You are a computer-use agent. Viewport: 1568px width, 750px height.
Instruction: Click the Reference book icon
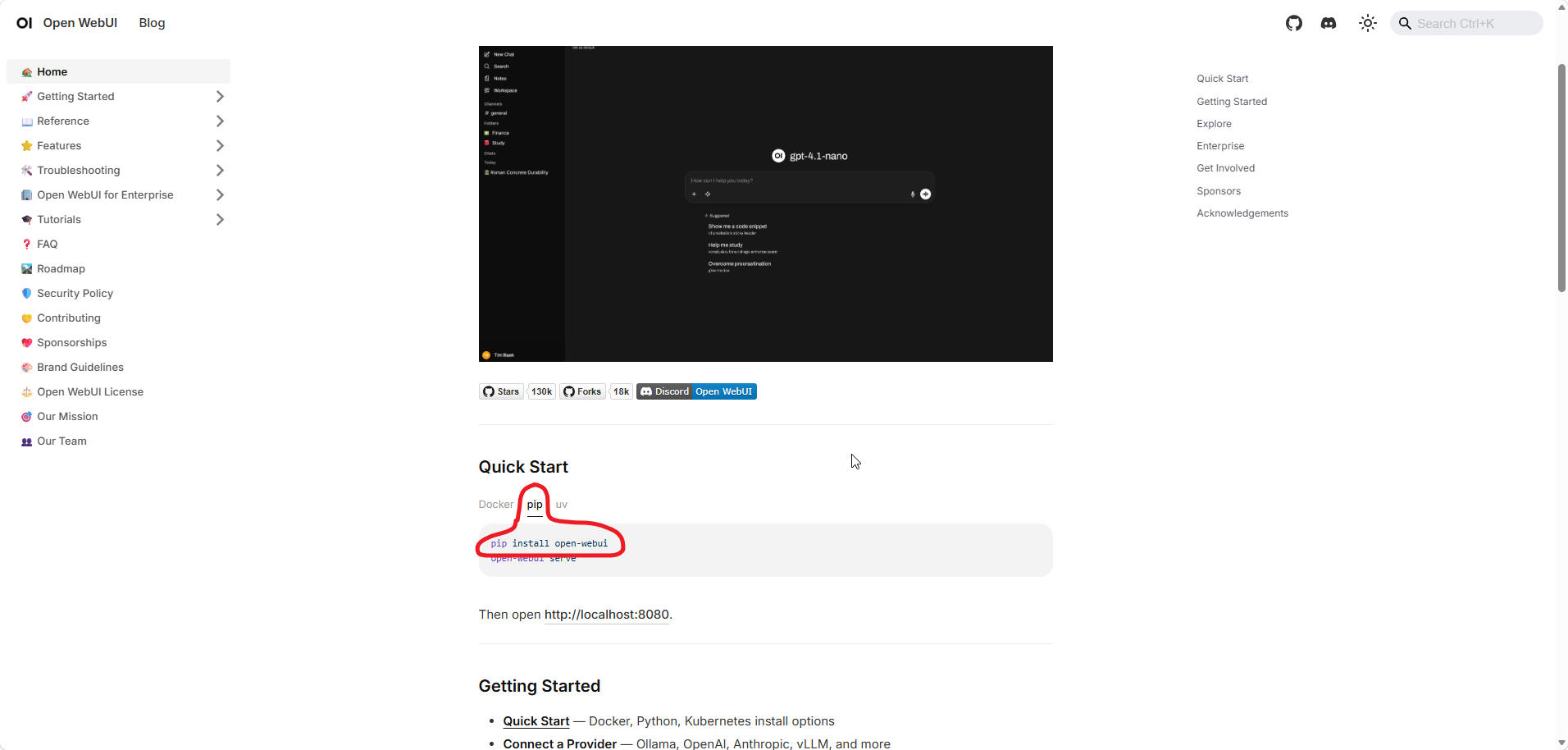[x=27, y=121]
